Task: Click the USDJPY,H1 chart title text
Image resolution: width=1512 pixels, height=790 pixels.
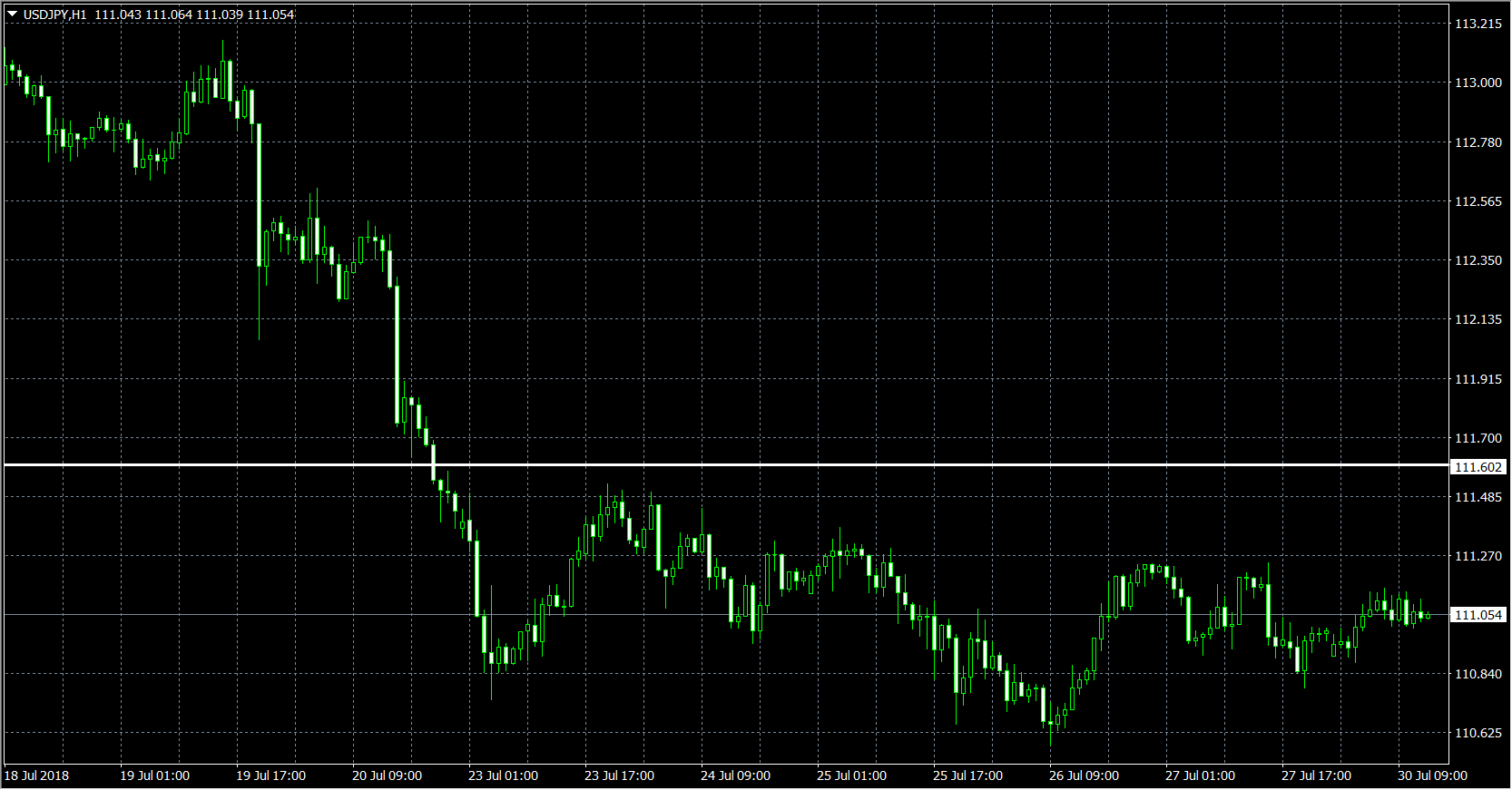Action: [x=55, y=15]
